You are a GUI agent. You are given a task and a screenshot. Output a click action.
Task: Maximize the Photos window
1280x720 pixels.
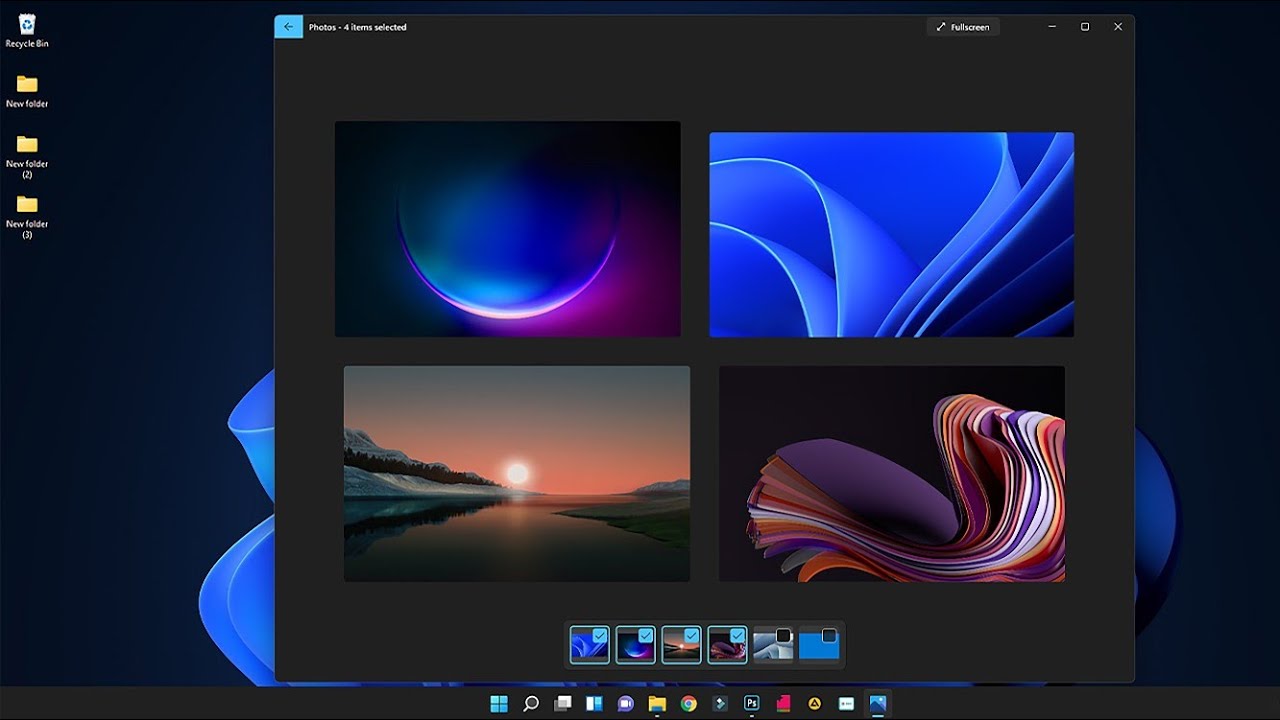click(x=1085, y=27)
